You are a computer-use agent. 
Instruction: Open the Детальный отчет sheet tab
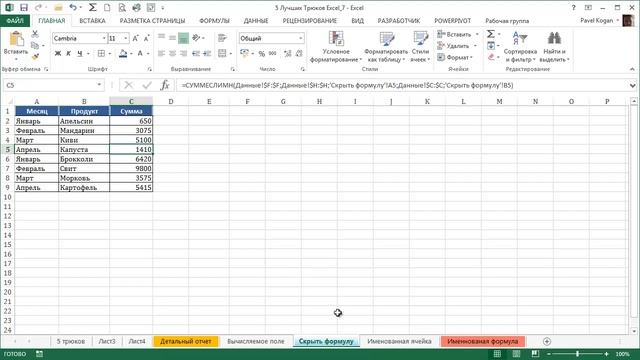tap(186, 341)
